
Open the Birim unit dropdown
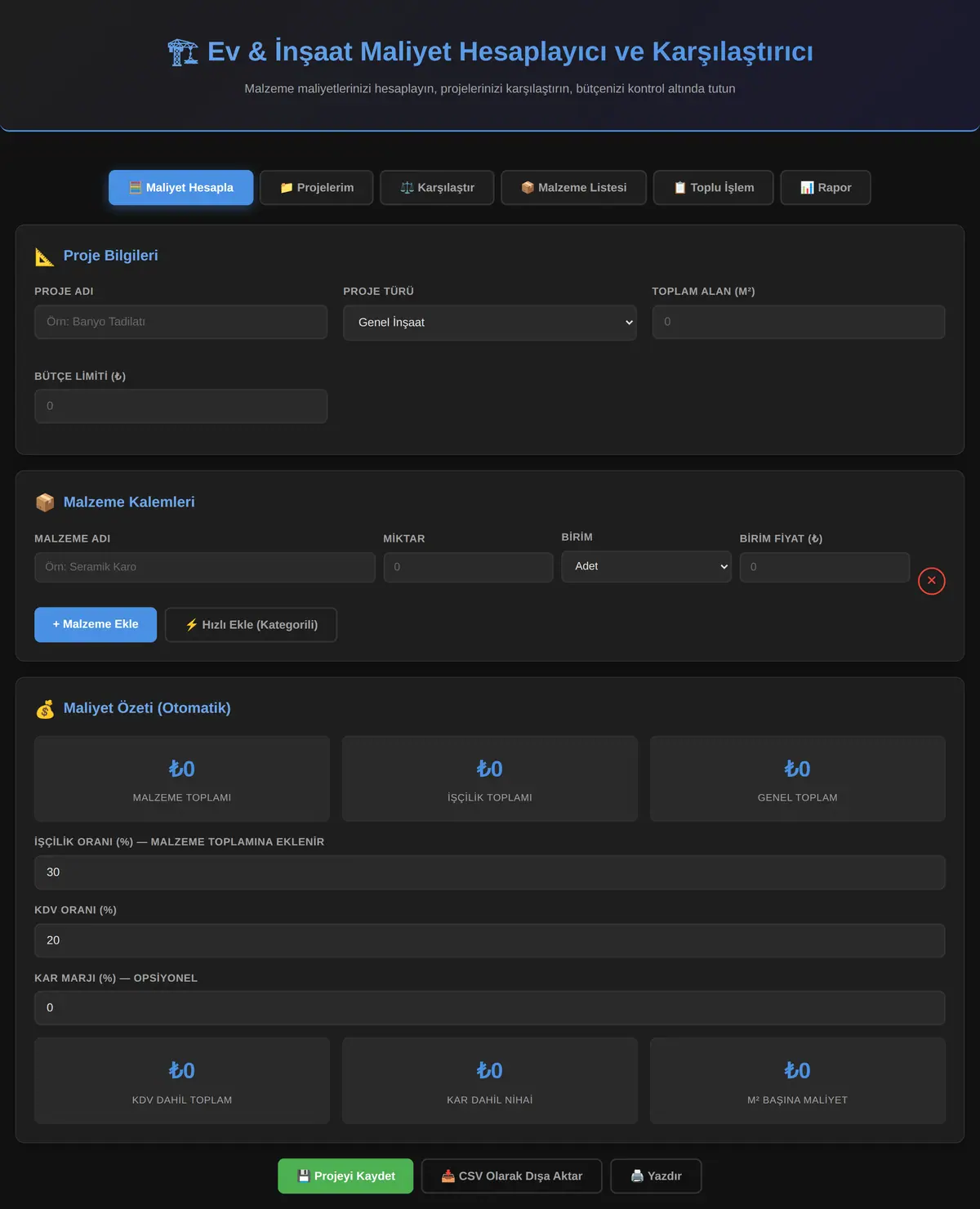pyautogui.click(x=646, y=566)
